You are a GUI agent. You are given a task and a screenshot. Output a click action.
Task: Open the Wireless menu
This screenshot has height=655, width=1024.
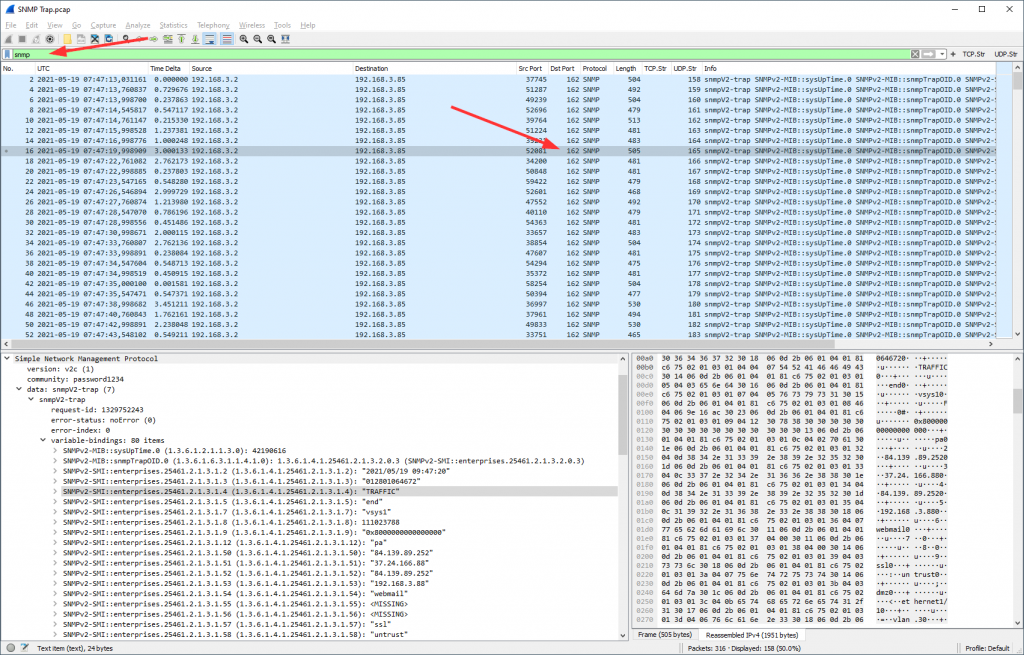[251, 25]
